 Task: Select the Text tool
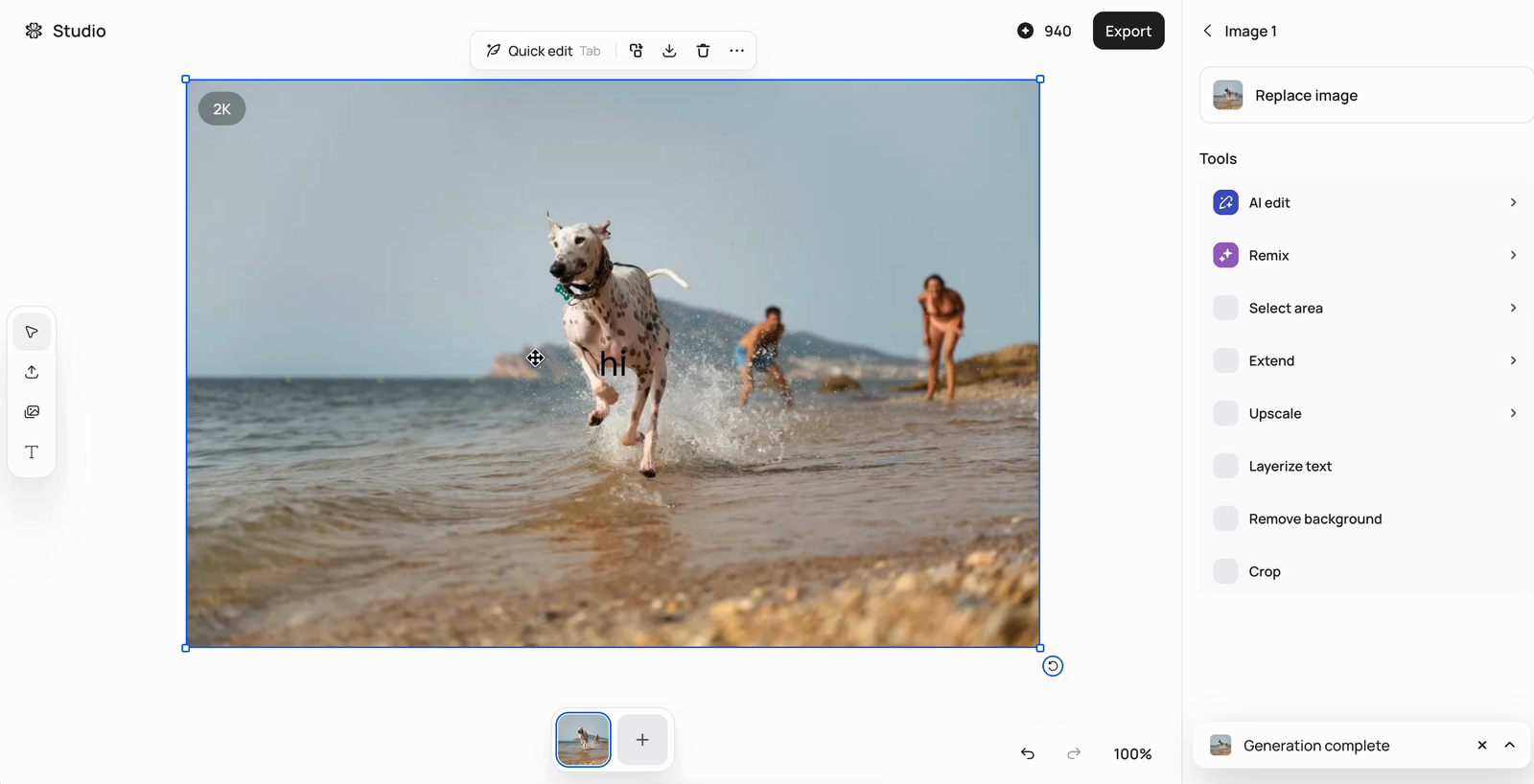point(32,452)
